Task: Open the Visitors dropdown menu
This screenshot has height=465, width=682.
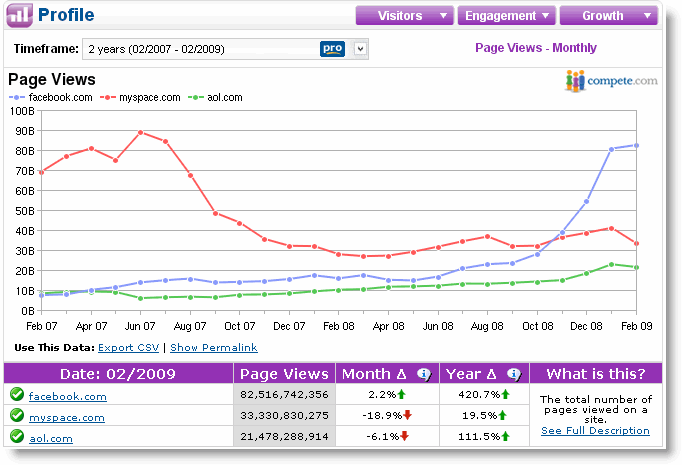Action: (405, 16)
